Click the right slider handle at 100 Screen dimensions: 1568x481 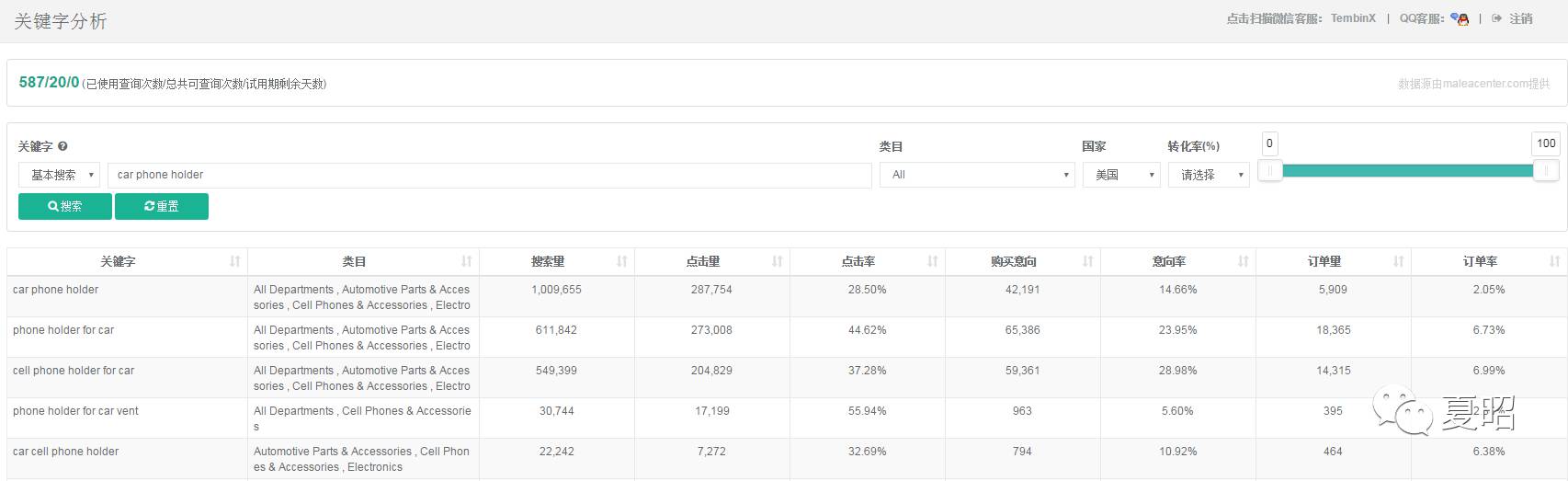tap(1546, 170)
